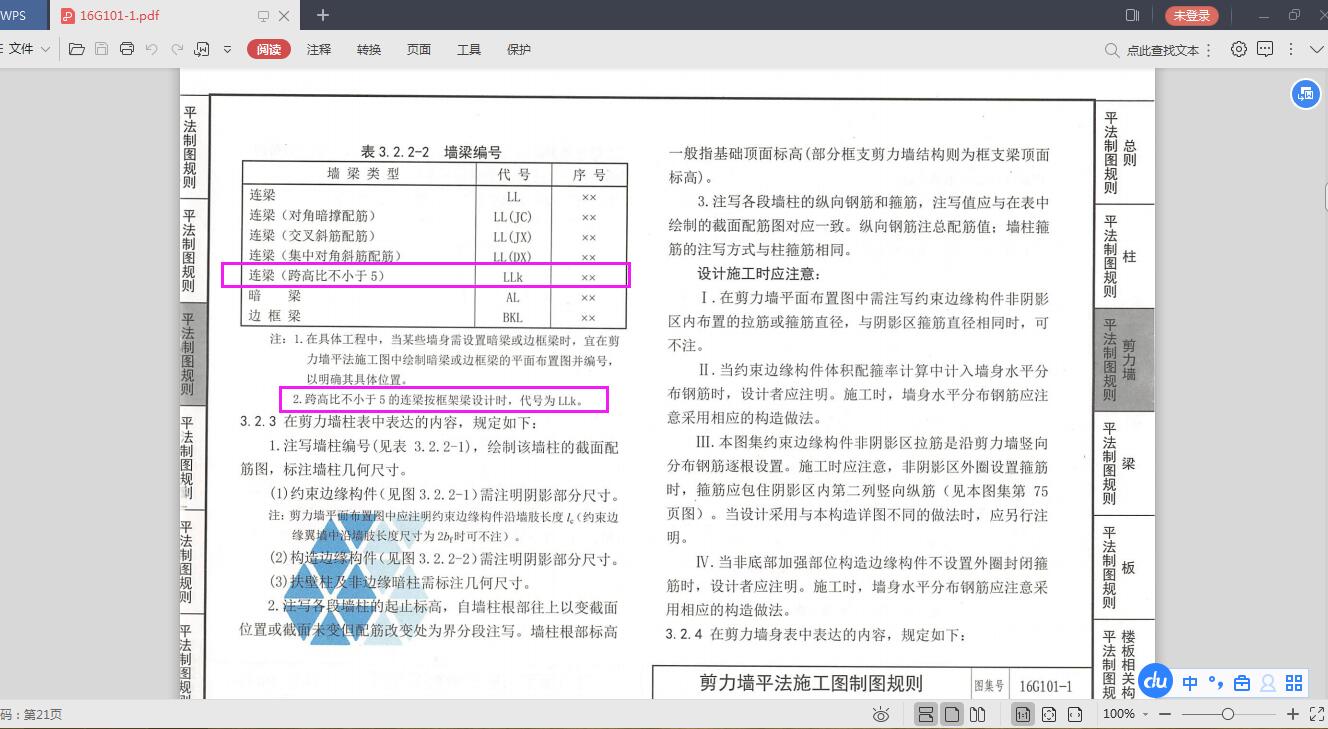Click the 未登录 login button
The image size is (1328, 729).
pos(1192,15)
